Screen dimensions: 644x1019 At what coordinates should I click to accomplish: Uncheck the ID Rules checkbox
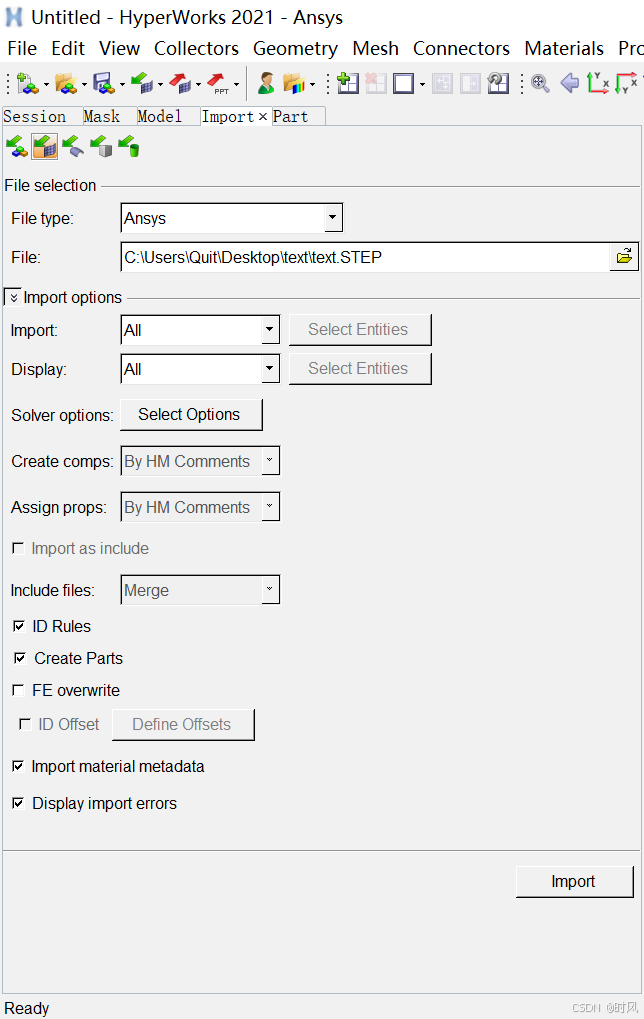(x=19, y=626)
